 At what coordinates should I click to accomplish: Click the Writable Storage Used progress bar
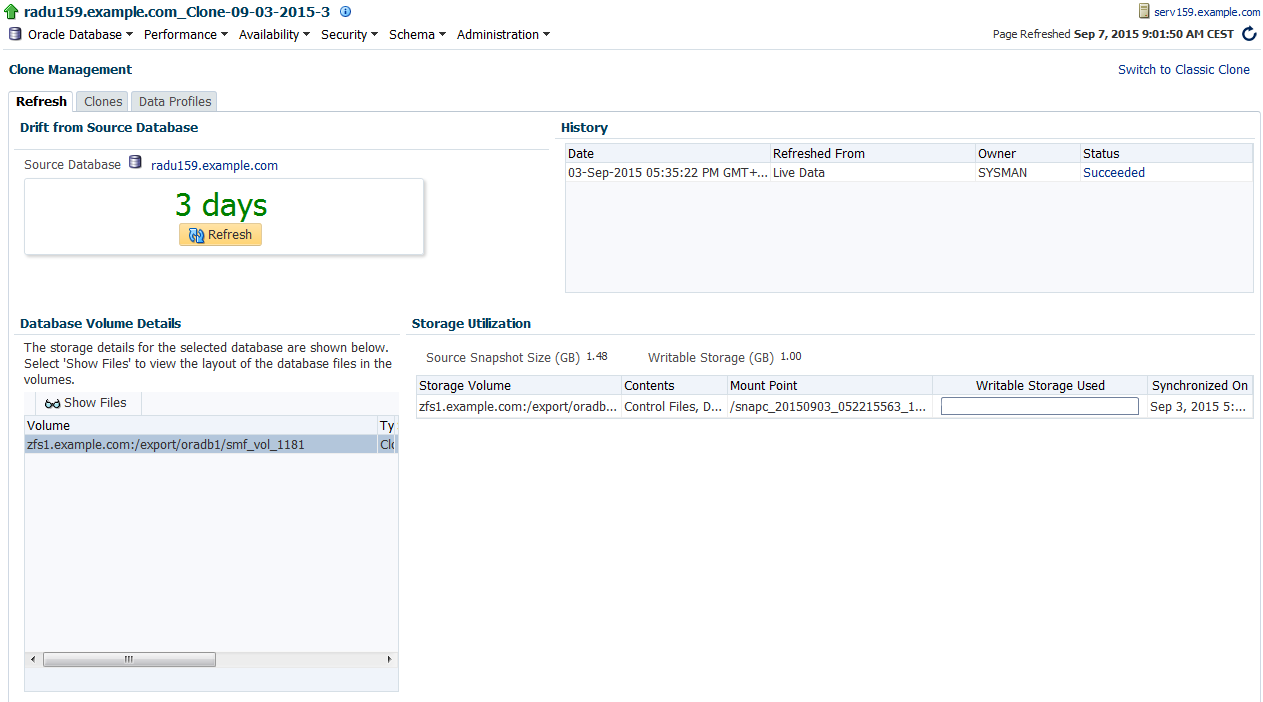click(x=1039, y=406)
